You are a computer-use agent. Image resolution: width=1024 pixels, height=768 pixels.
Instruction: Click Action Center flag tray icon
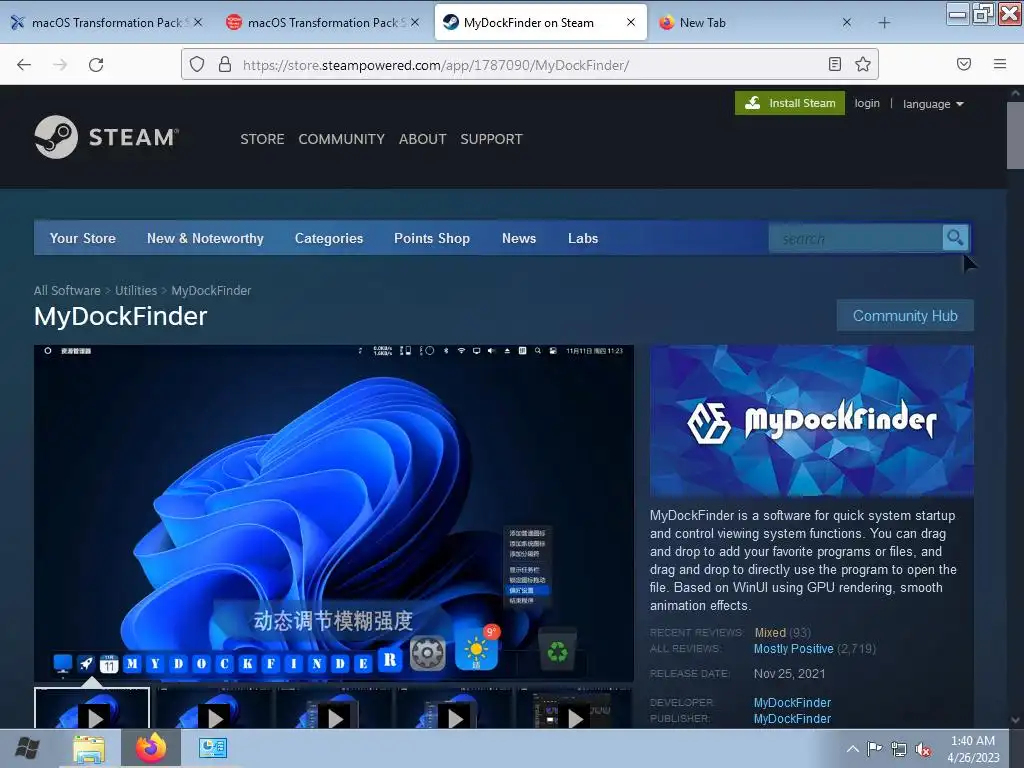point(874,749)
